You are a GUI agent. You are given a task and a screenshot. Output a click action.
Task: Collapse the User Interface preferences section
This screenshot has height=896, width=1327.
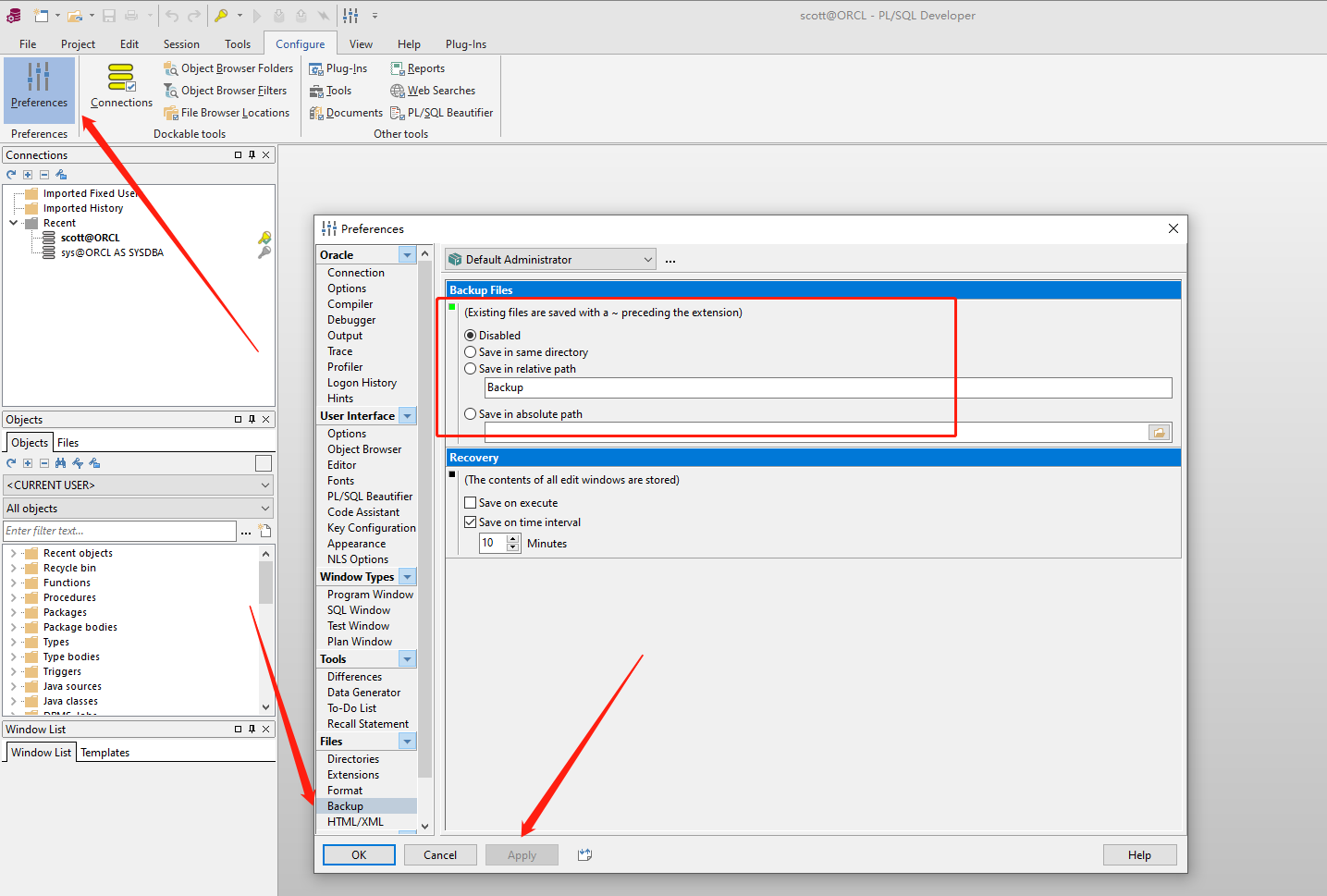[407, 416]
